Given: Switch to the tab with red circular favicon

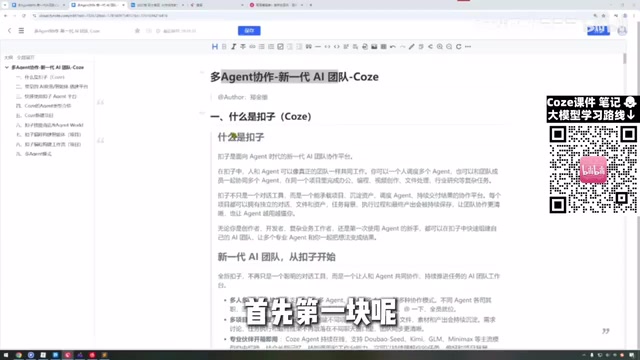Looking at the screenshot, I should point(276,5).
